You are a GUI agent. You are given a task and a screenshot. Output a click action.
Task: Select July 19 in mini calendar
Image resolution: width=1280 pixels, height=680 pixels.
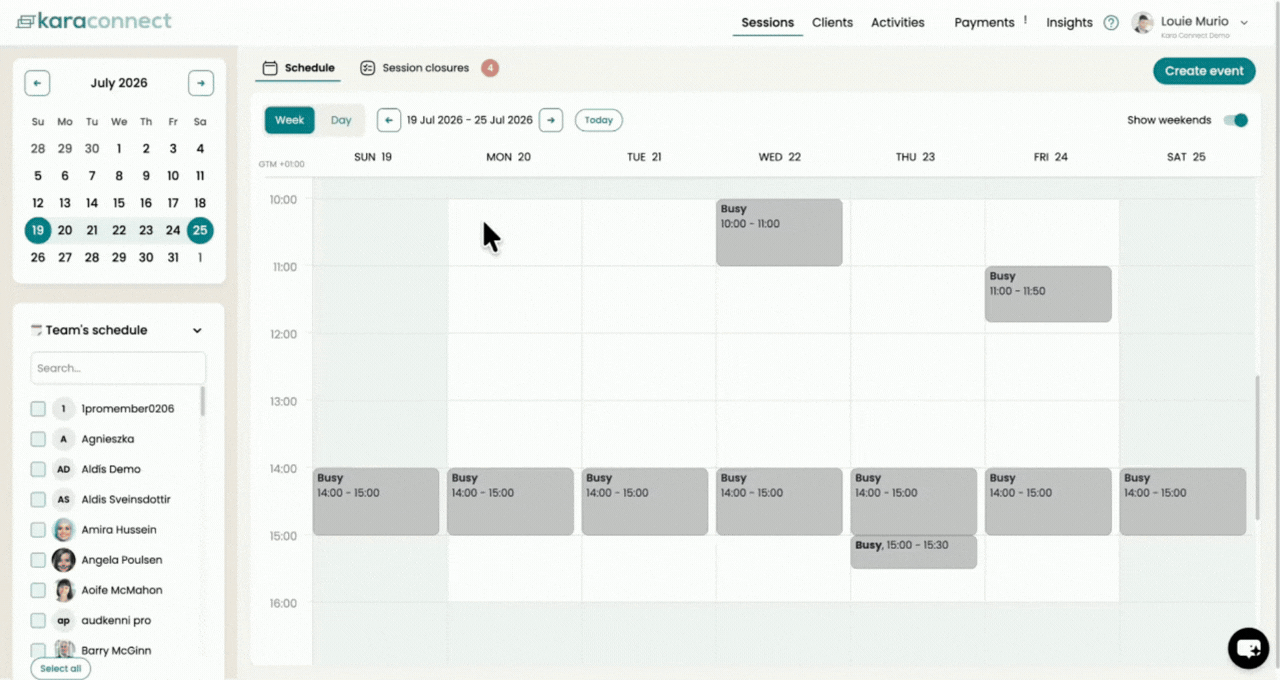pyautogui.click(x=38, y=230)
